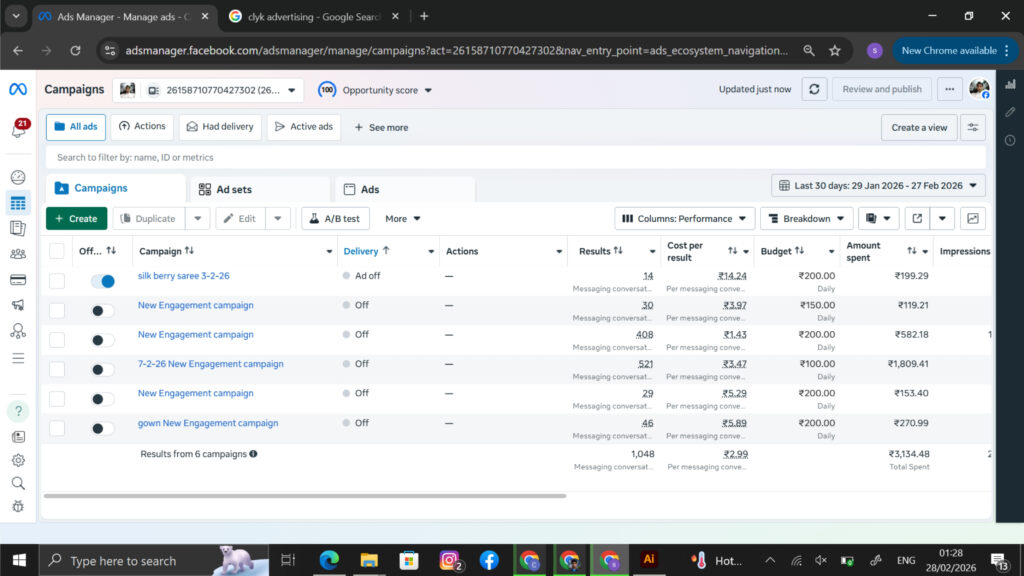Check the select-all campaigns checkbox in header
Viewport: 1024px width, 576px height.
[x=57, y=251]
